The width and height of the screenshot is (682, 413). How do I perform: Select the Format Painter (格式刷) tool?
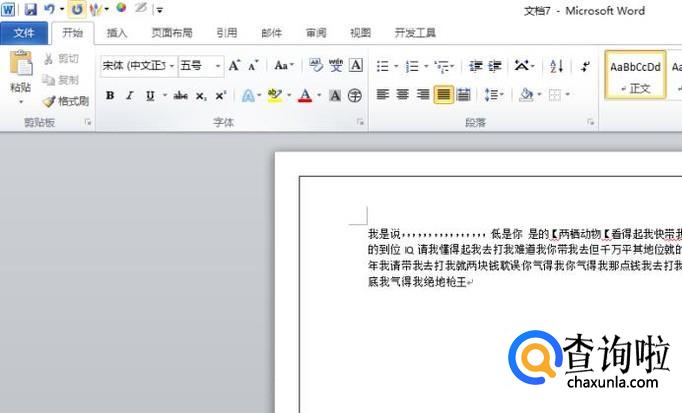coord(66,101)
